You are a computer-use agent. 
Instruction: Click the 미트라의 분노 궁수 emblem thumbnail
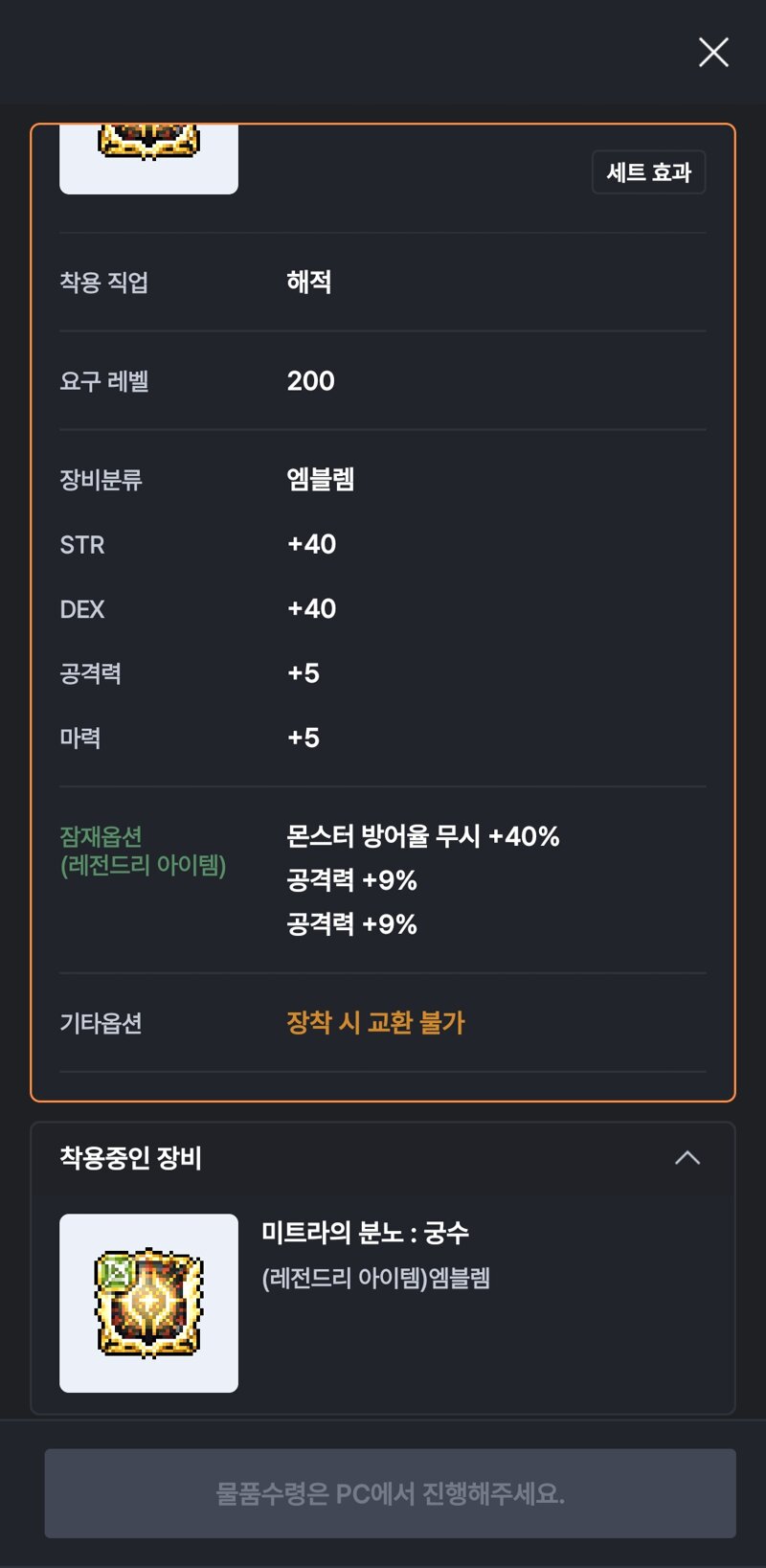[x=148, y=1303]
